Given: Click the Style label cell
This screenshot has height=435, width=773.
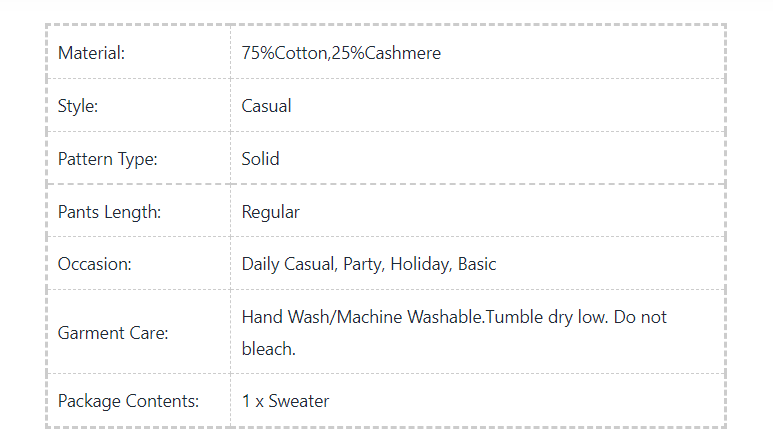Looking at the screenshot, I should pyautogui.click(x=78, y=106).
